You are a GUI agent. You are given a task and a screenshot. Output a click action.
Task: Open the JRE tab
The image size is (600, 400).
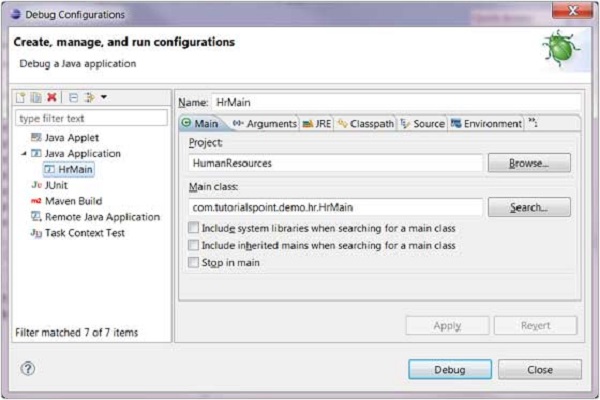coord(316,124)
